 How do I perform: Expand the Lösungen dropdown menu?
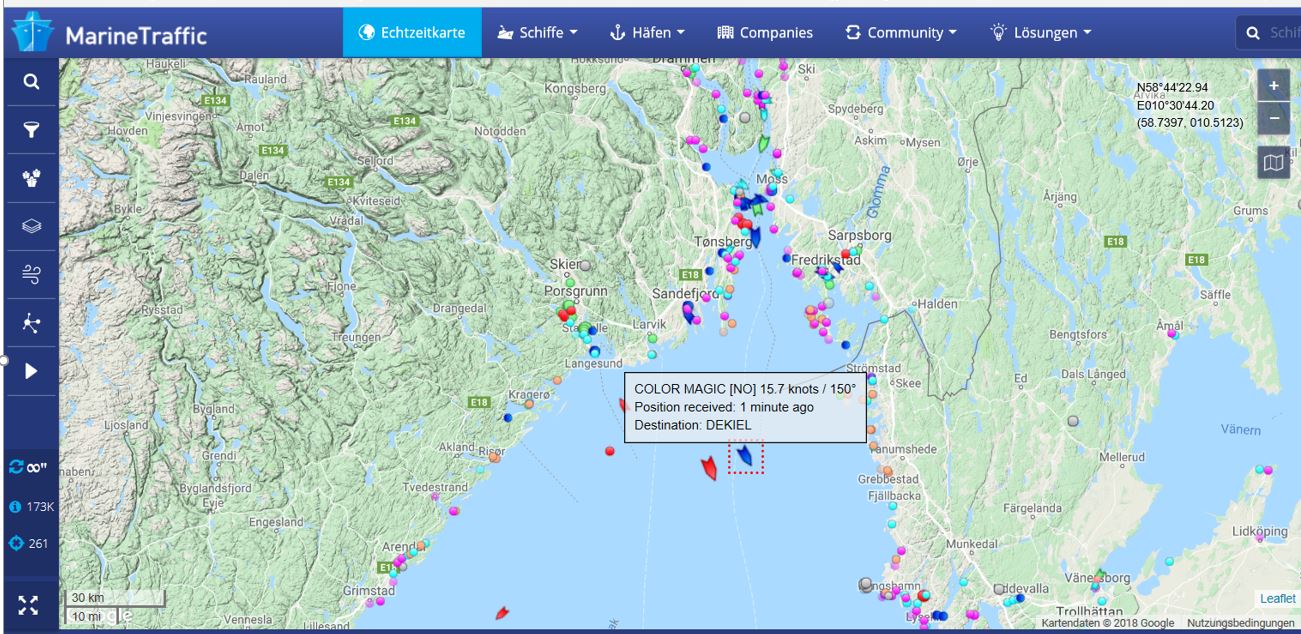point(1040,32)
